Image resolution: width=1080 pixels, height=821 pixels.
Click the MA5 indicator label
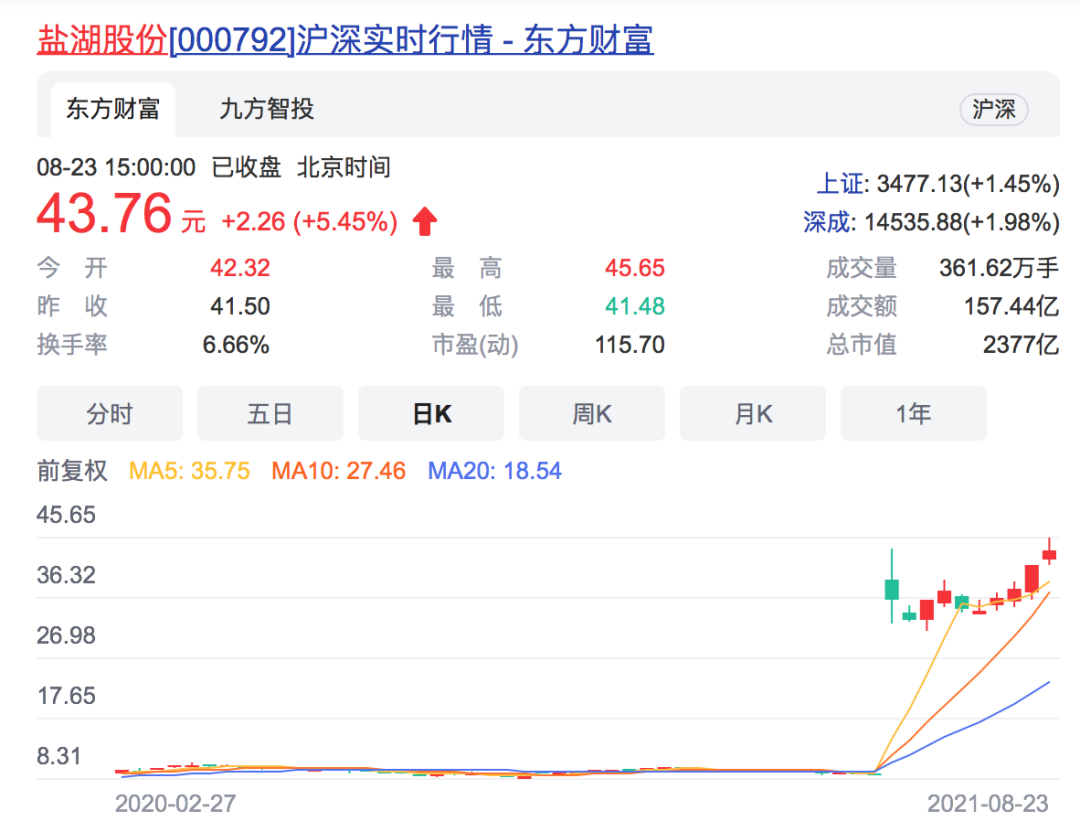pyautogui.click(x=189, y=471)
